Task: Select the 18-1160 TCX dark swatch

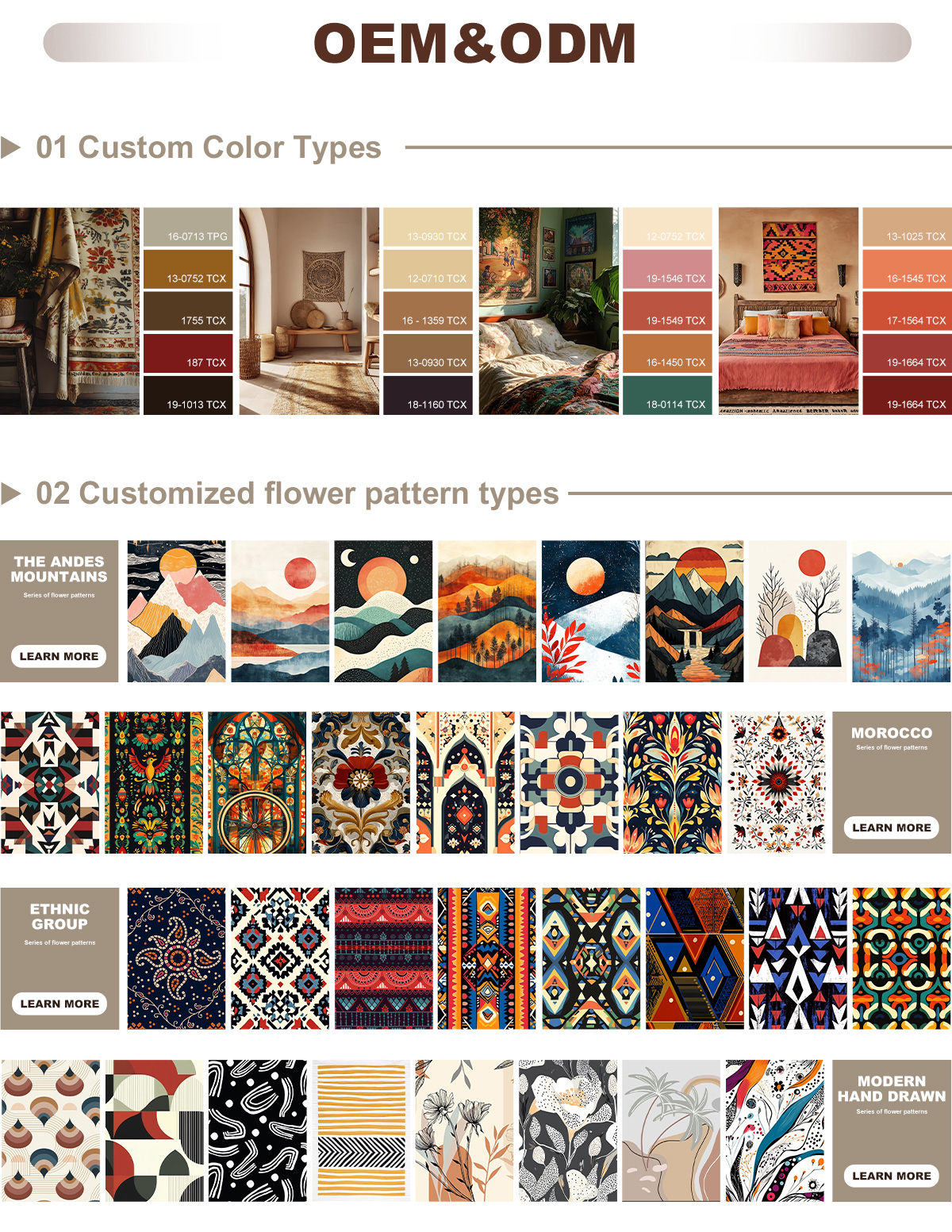Action: click(x=428, y=395)
